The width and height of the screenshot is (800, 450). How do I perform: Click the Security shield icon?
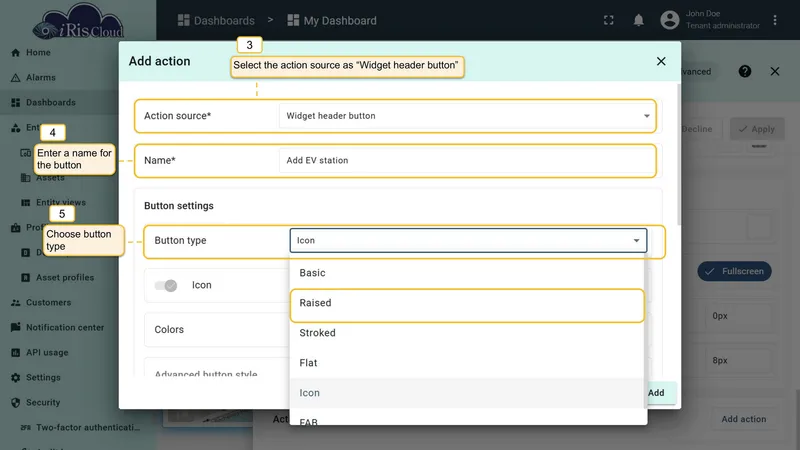15,403
